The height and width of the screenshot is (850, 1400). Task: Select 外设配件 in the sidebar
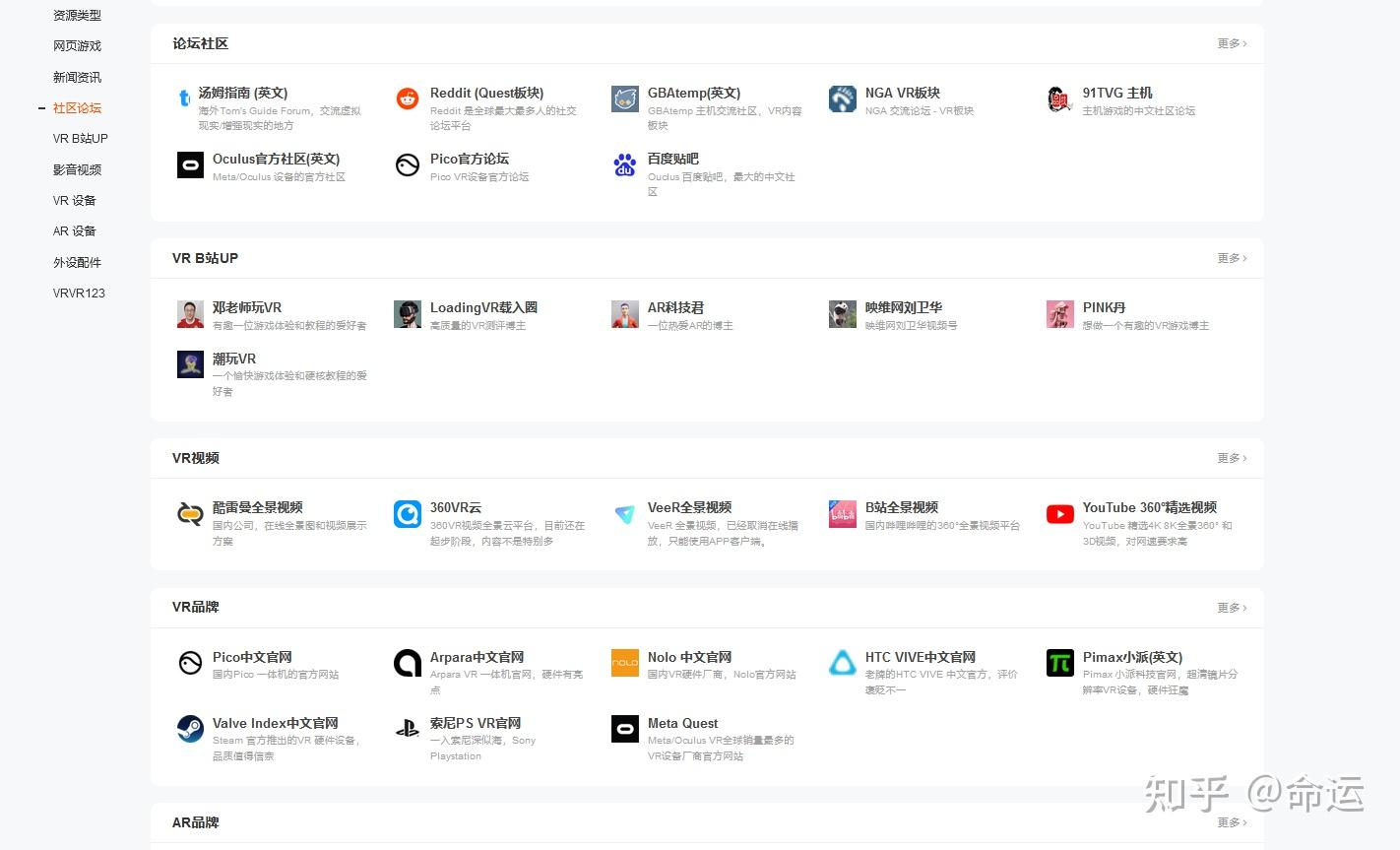tap(77, 262)
